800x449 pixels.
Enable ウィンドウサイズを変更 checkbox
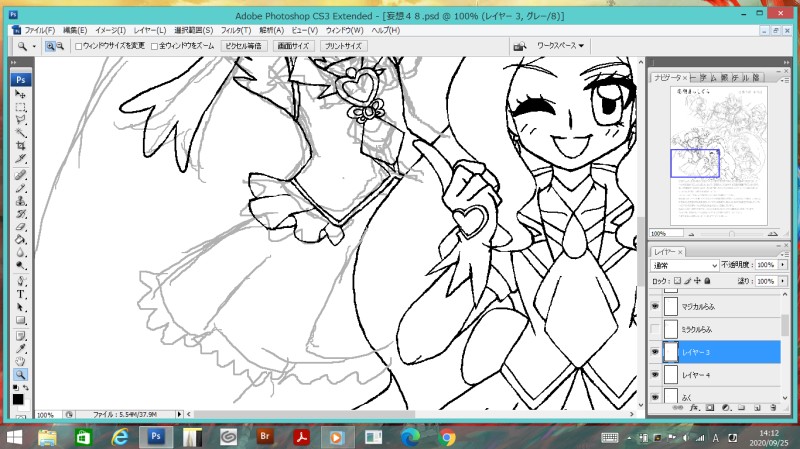[79, 46]
